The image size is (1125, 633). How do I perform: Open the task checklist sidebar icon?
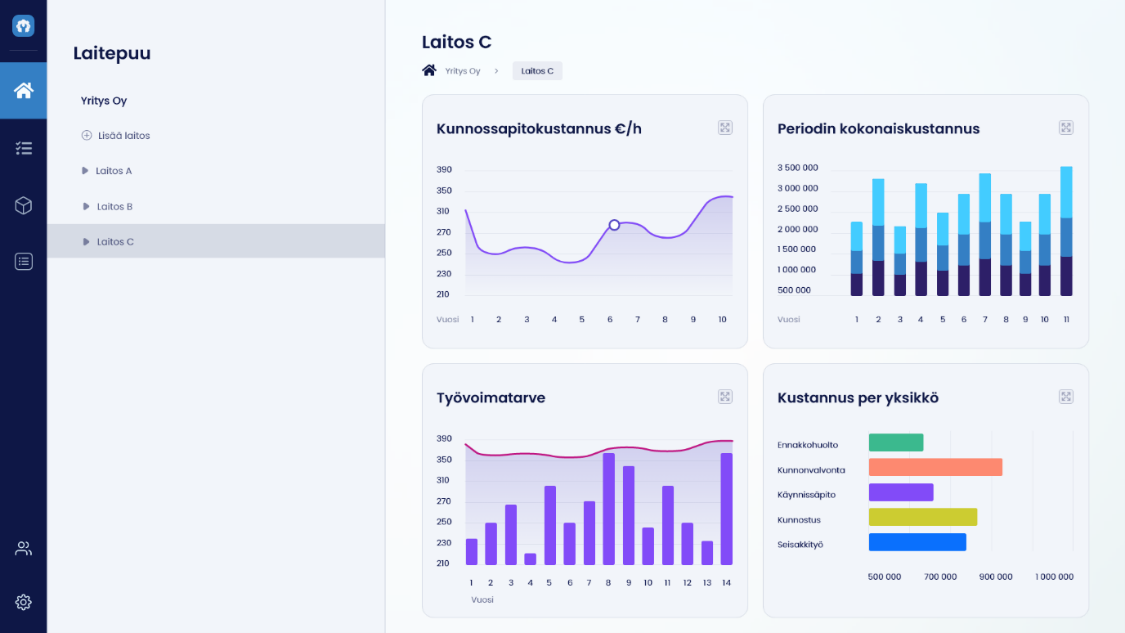pyautogui.click(x=23, y=148)
